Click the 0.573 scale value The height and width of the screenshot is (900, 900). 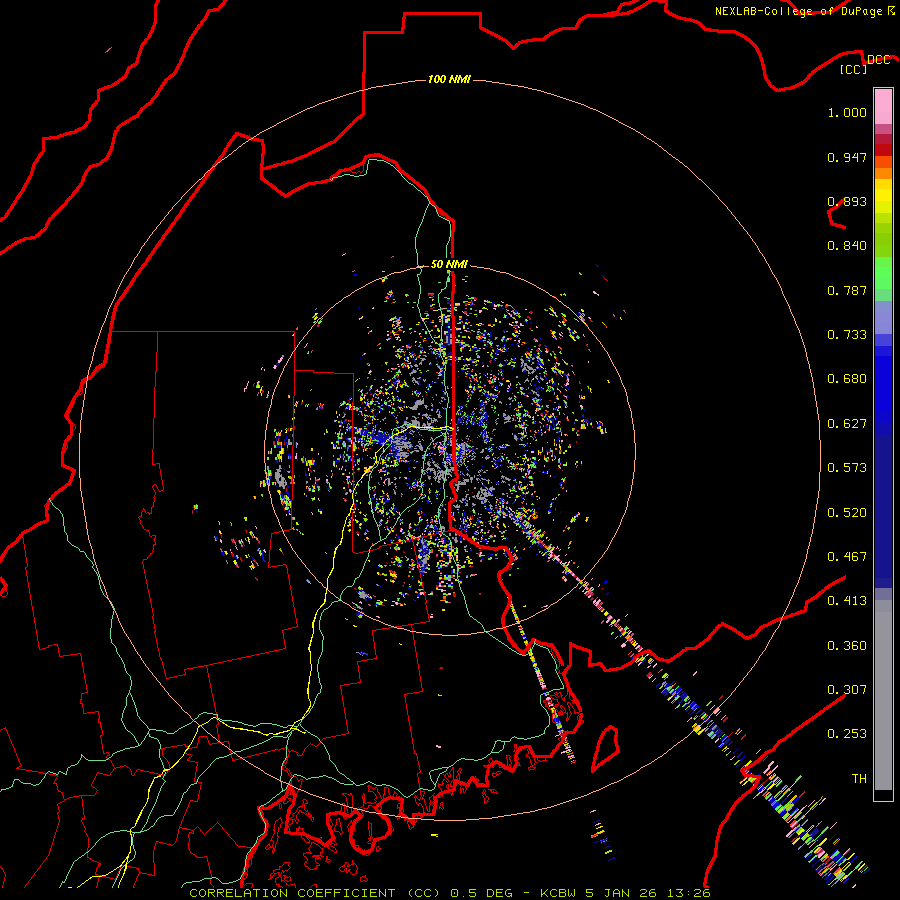pyautogui.click(x=847, y=468)
